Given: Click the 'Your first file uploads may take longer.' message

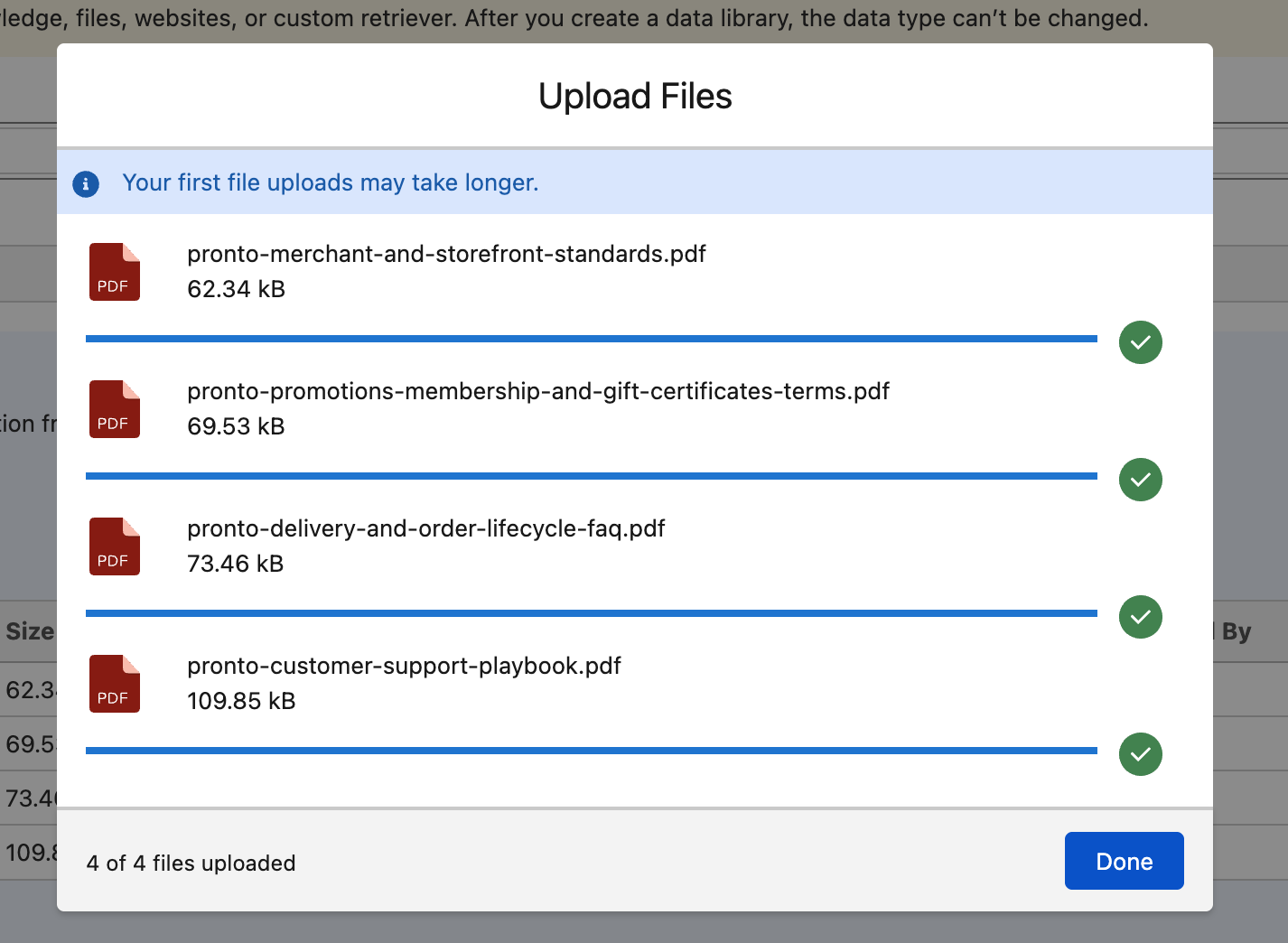Looking at the screenshot, I should pyautogui.click(x=331, y=182).
